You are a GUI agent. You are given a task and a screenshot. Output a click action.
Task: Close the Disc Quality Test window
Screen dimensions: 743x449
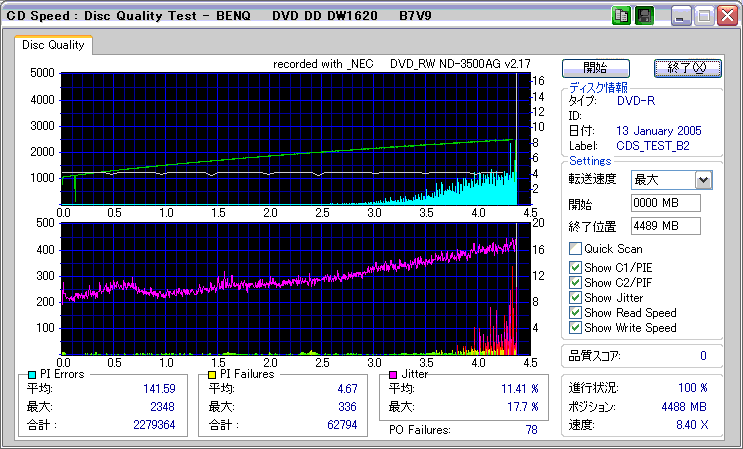click(727, 15)
